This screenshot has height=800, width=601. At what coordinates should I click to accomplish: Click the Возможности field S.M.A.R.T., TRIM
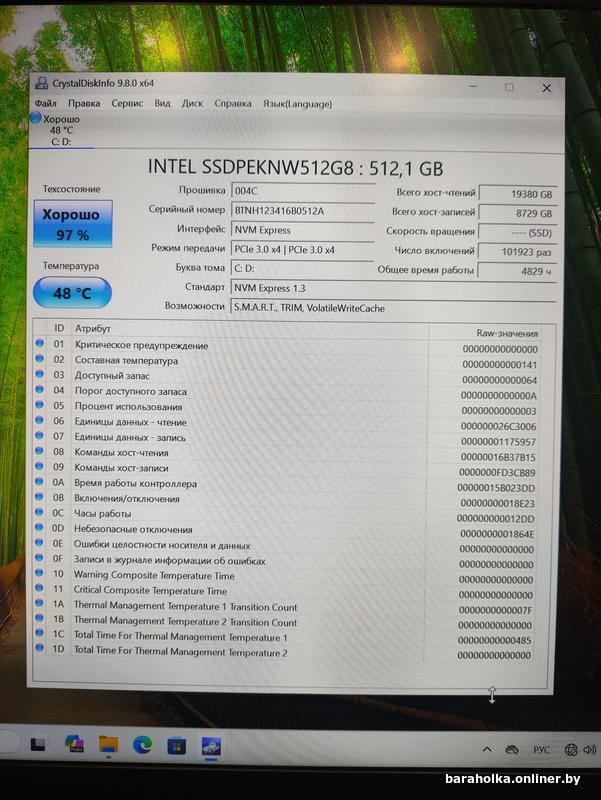393,308
